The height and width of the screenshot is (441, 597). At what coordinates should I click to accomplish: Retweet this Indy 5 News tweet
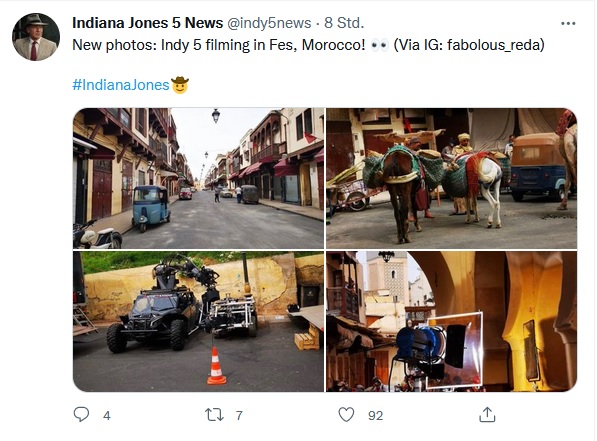point(214,415)
